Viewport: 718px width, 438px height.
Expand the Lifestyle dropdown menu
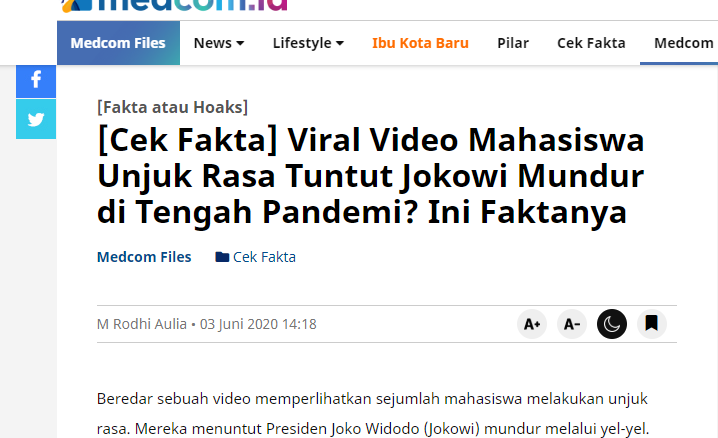[308, 43]
